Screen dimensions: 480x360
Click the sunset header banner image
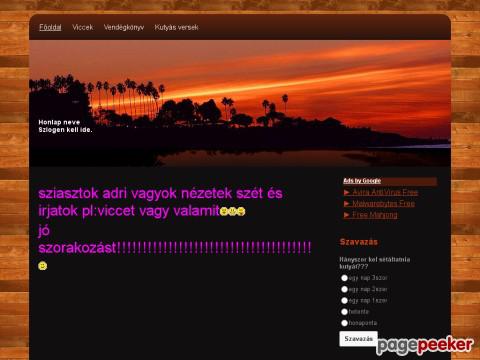click(240, 103)
